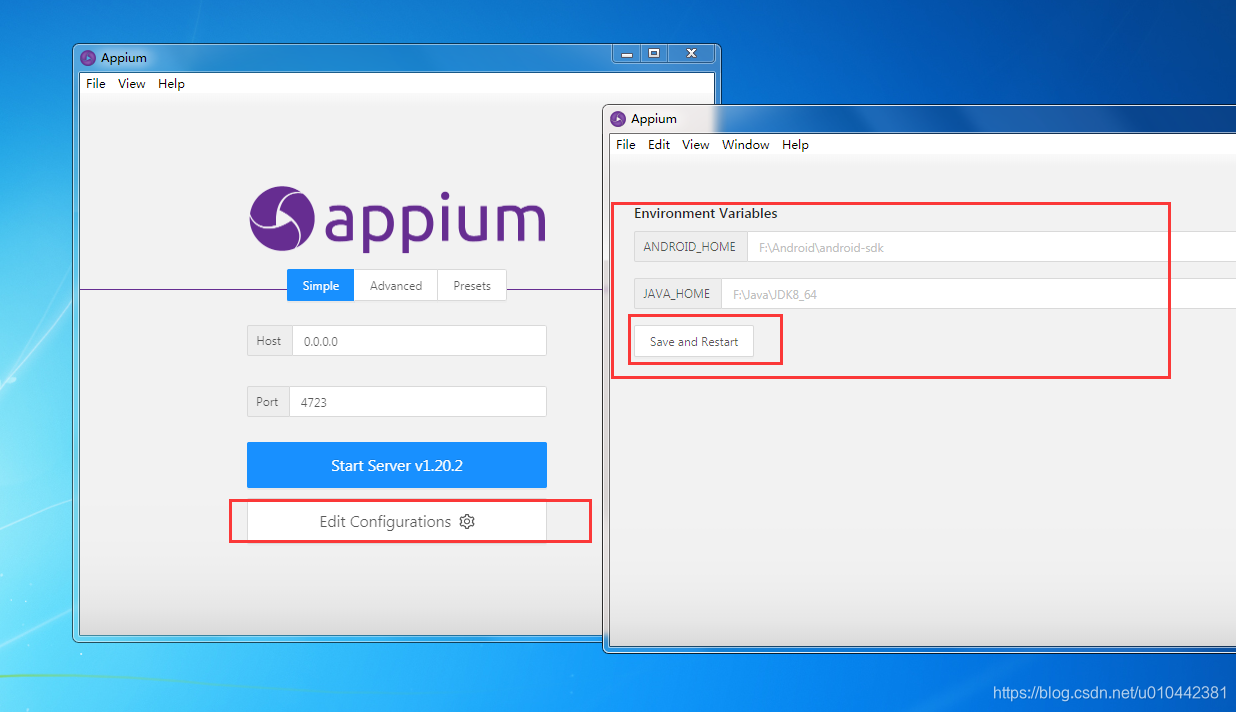Click the ANDROID_HOME label
The image size is (1236, 712).
690,246
